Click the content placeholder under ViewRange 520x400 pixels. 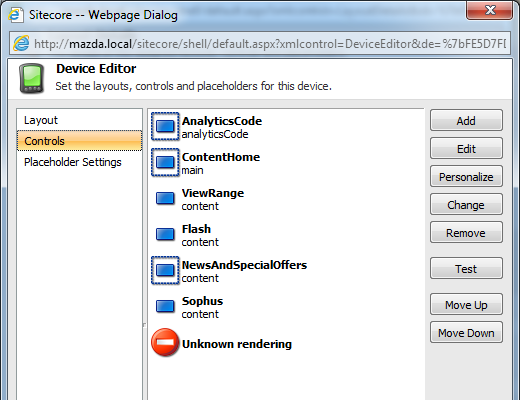[x=200, y=206]
